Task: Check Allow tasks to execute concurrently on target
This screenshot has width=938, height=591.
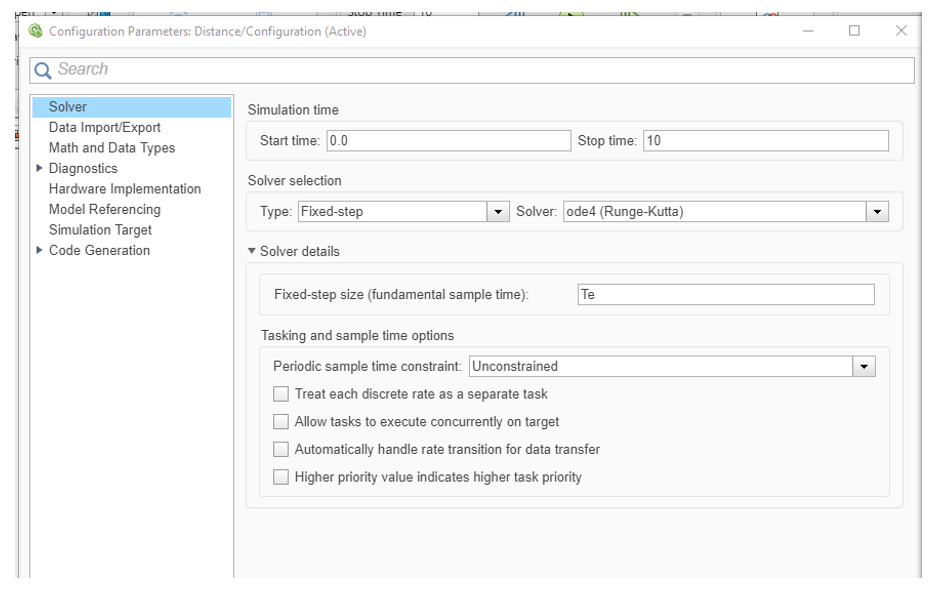Action: click(281, 422)
